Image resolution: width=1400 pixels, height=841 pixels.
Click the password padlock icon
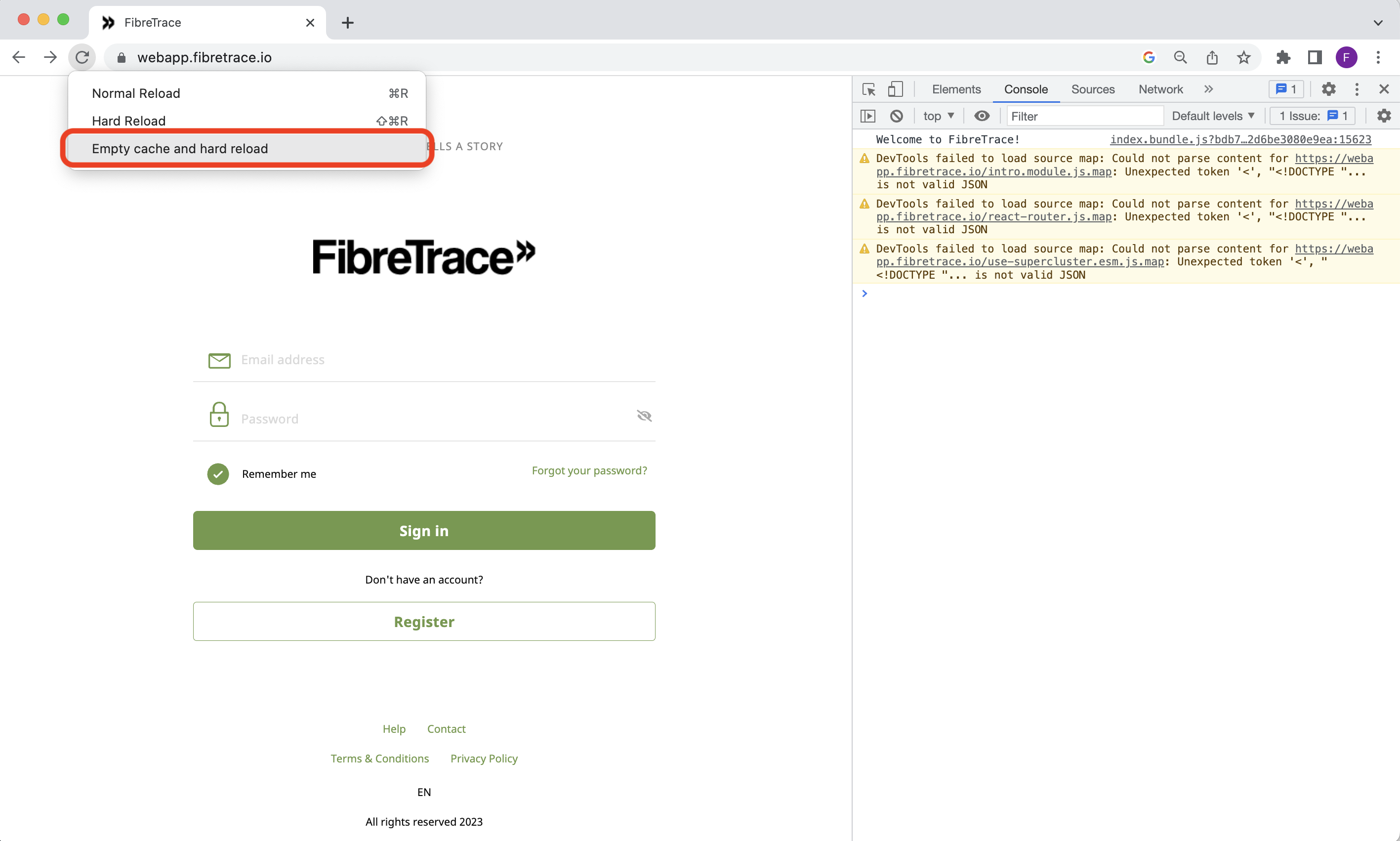(219, 414)
